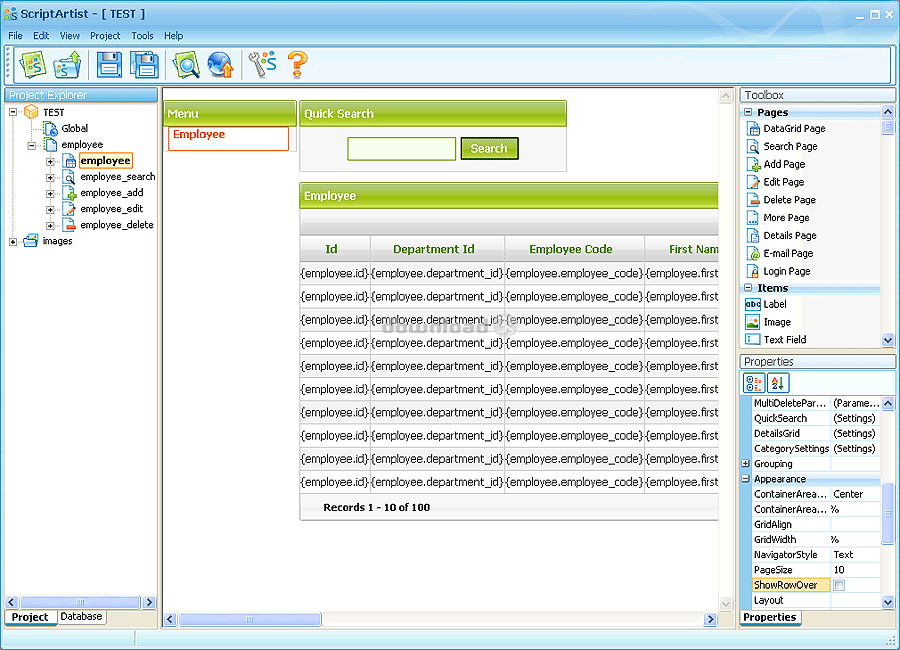Click inside the Quick Search text field
This screenshot has height=650, width=900.
pyautogui.click(x=401, y=149)
